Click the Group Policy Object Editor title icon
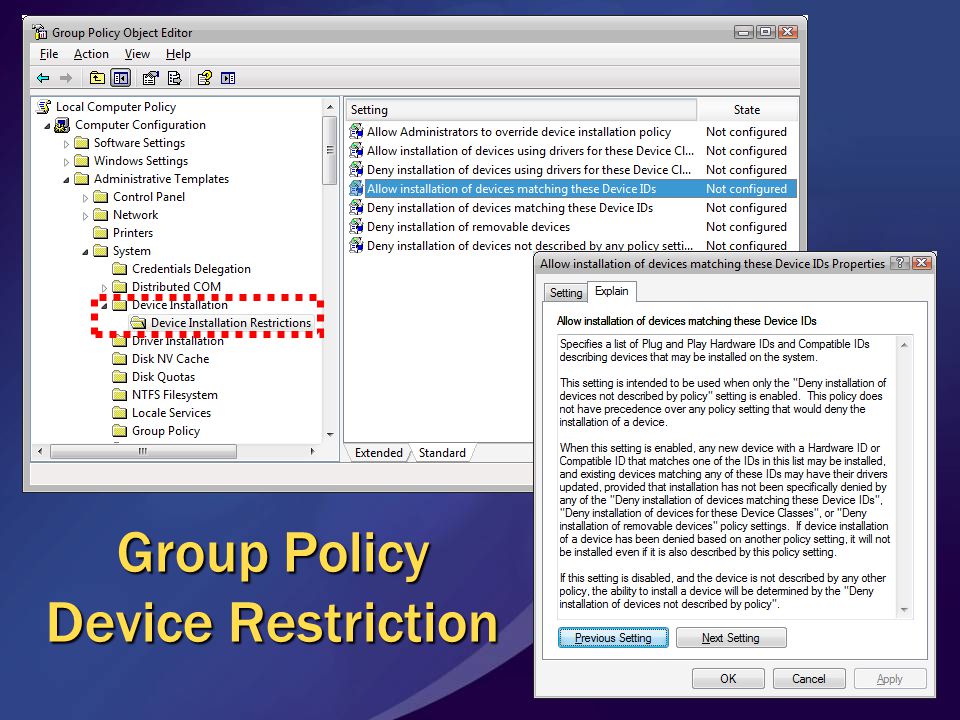Viewport: 960px width, 720px height. point(40,32)
